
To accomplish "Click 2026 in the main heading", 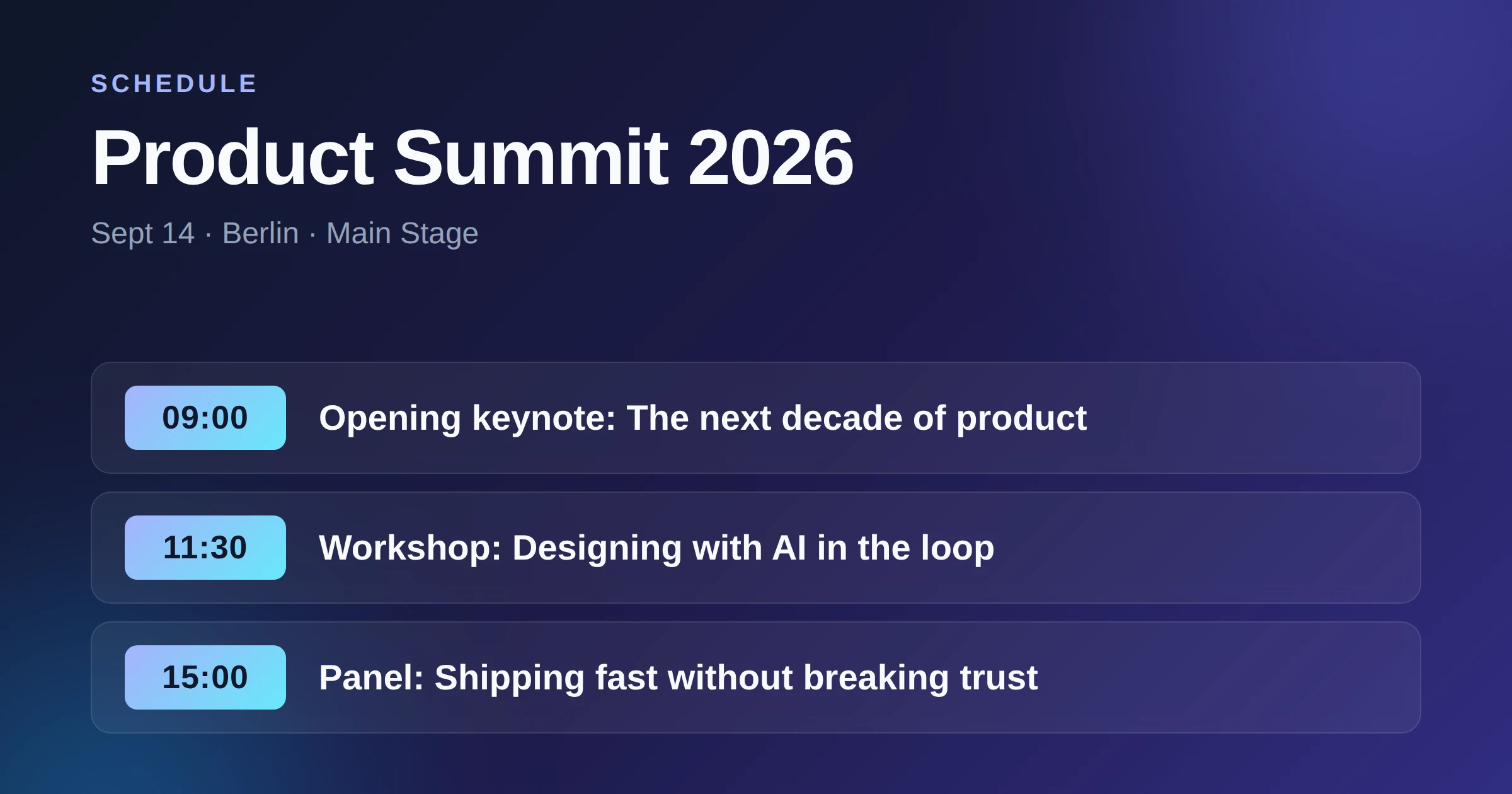I will [x=771, y=158].
